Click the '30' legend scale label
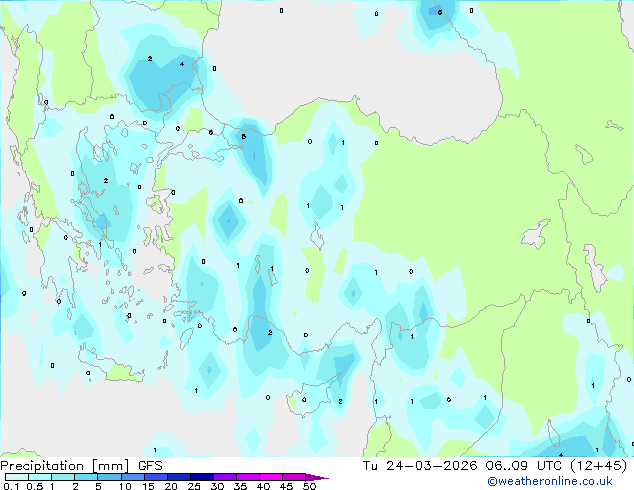The width and height of the screenshot is (634, 490). [217, 486]
